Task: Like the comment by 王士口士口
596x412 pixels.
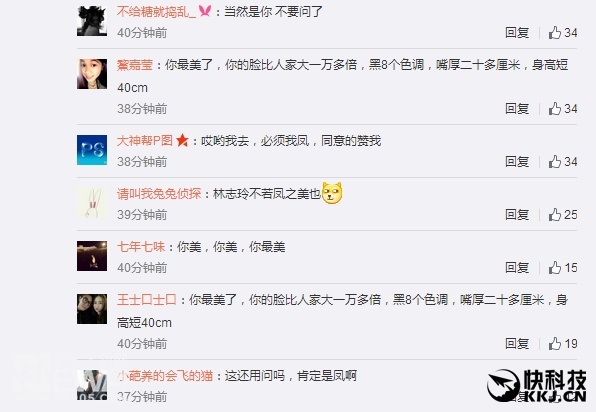Action: coord(563,344)
